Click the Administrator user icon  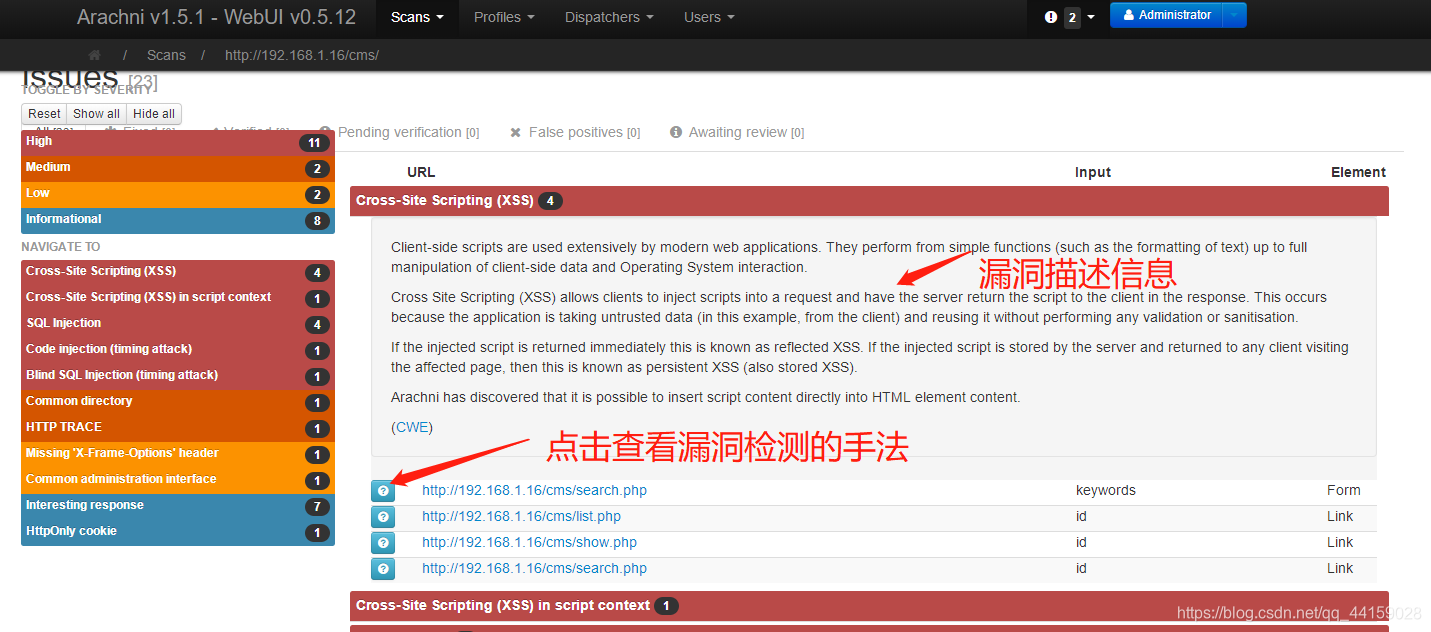pos(1129,15)
